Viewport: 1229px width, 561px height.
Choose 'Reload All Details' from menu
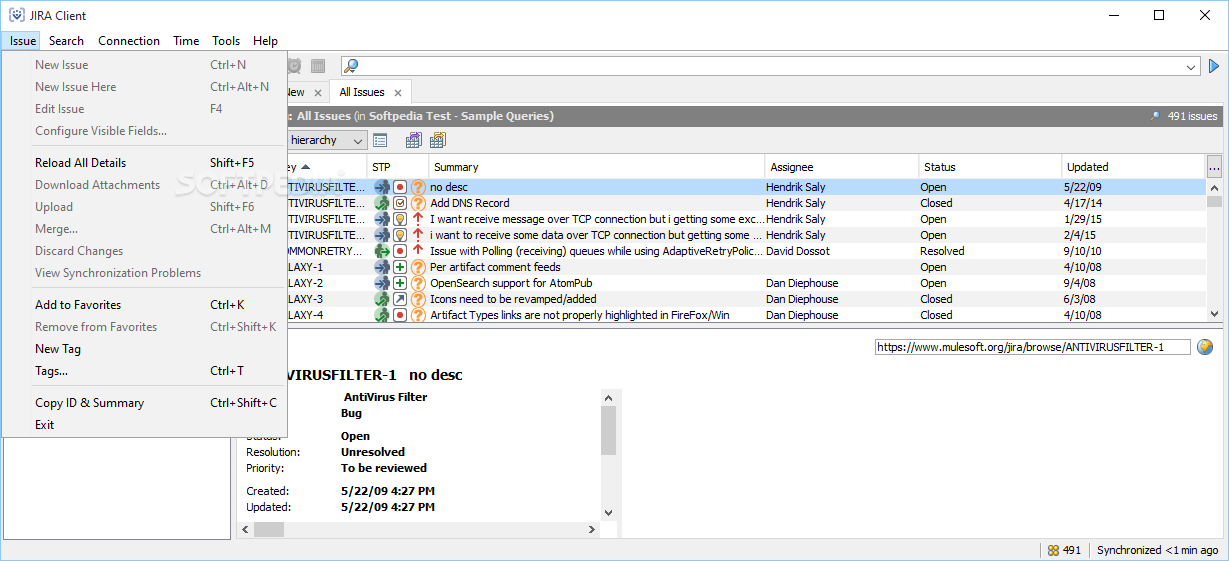tap(145, 163)
